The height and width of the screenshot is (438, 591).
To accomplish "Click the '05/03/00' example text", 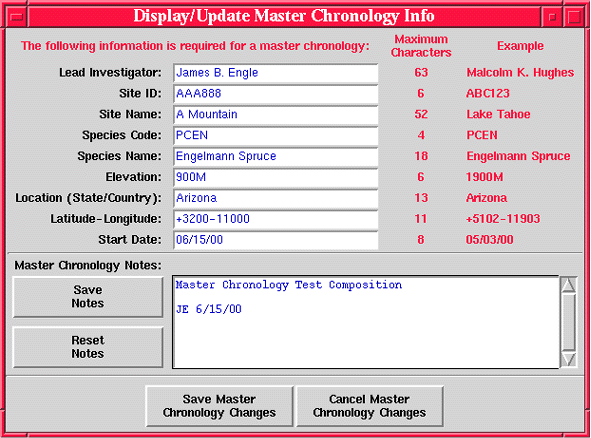I will (x=489, y=240).
